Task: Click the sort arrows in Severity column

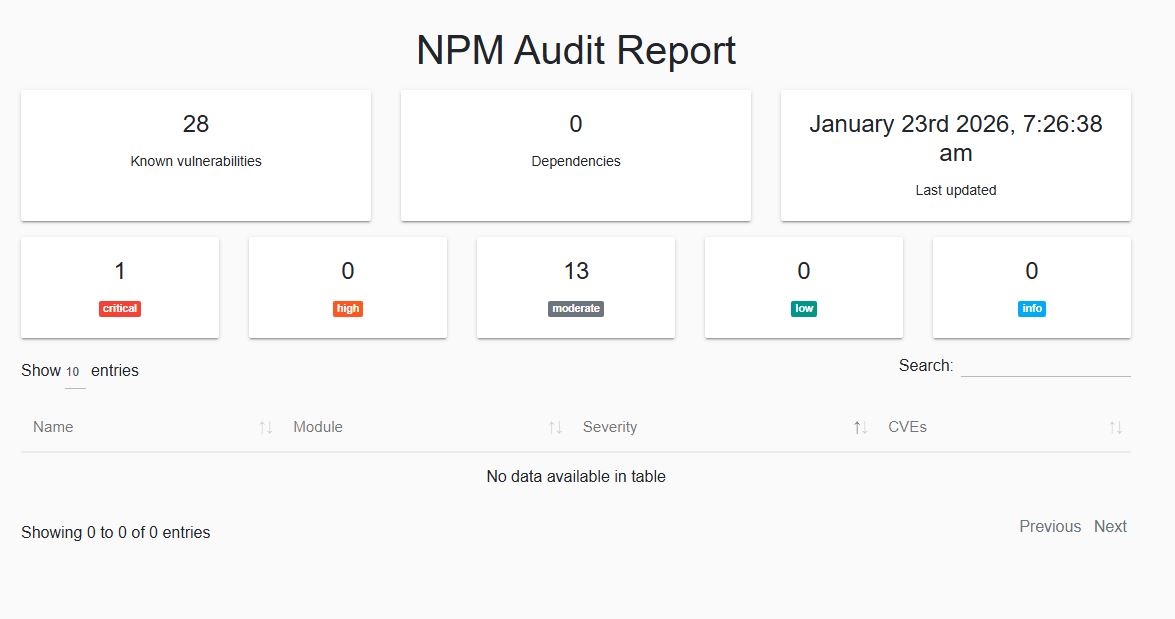Action: tap(860, 428)
